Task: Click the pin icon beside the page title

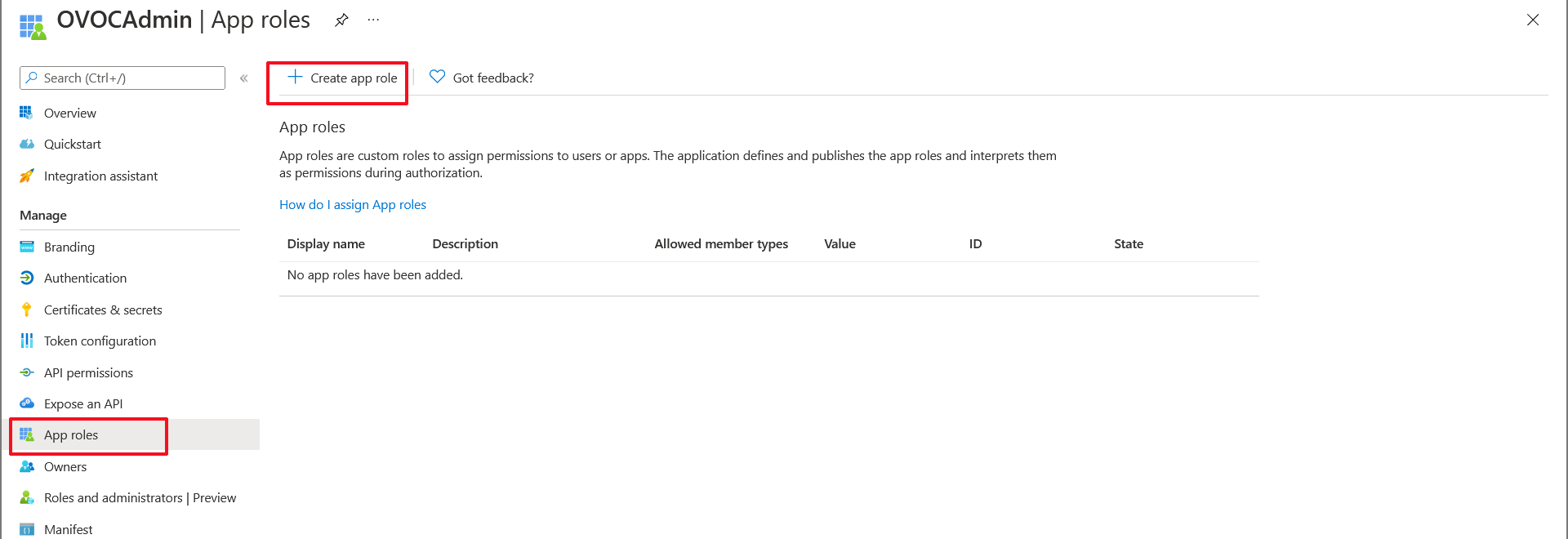Action: tap(341, 20)
